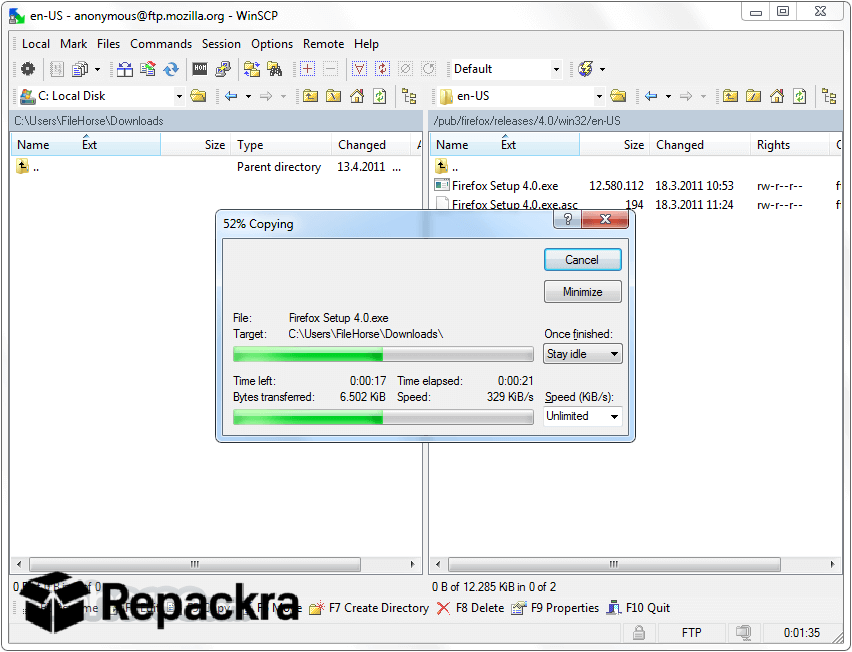Click the Find Files binoculars icon
Image resolution: width=852 pixels, height=652 pixels.
tap(274, 69)
